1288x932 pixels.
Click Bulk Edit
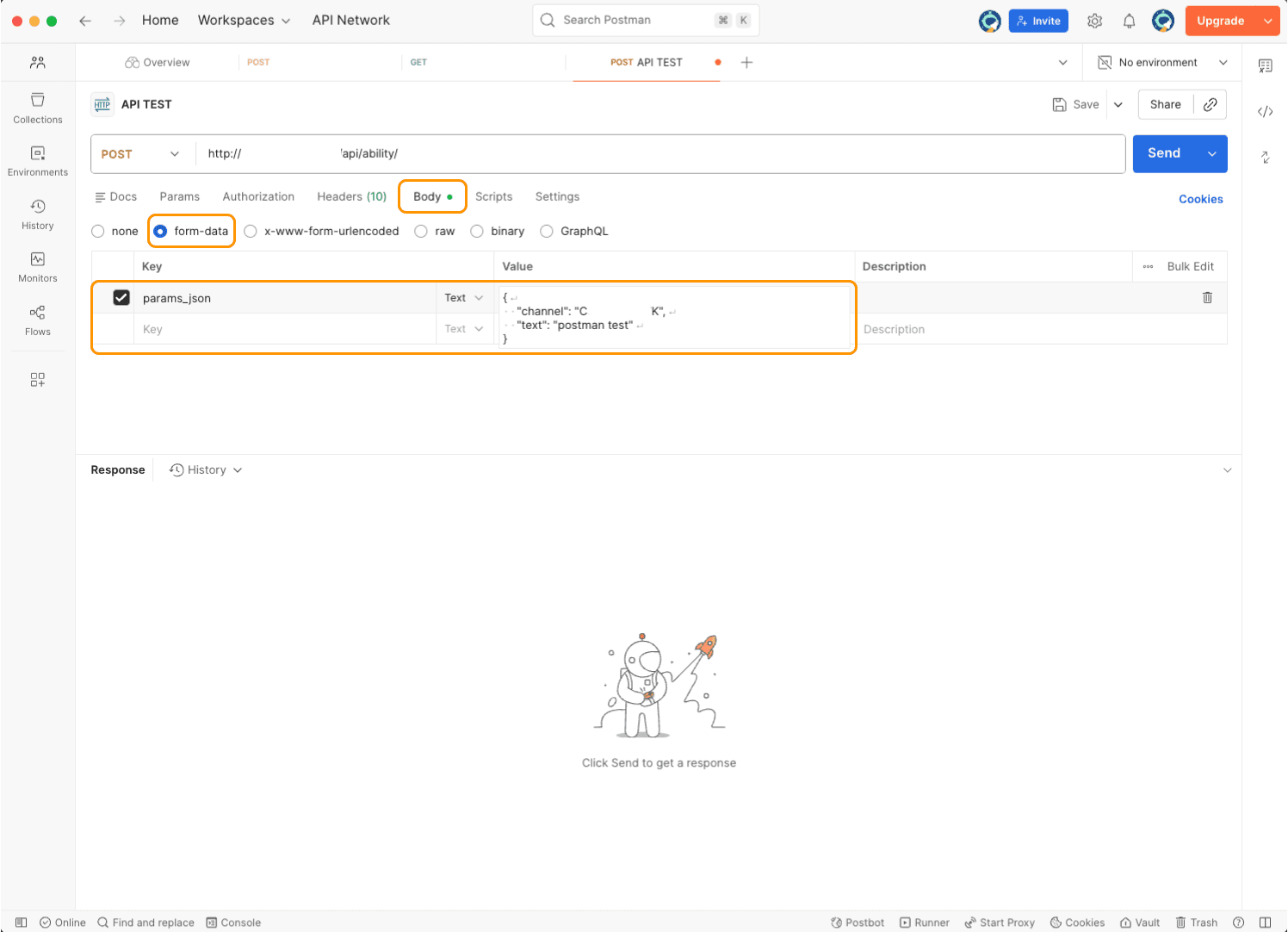coord(1190,266)
